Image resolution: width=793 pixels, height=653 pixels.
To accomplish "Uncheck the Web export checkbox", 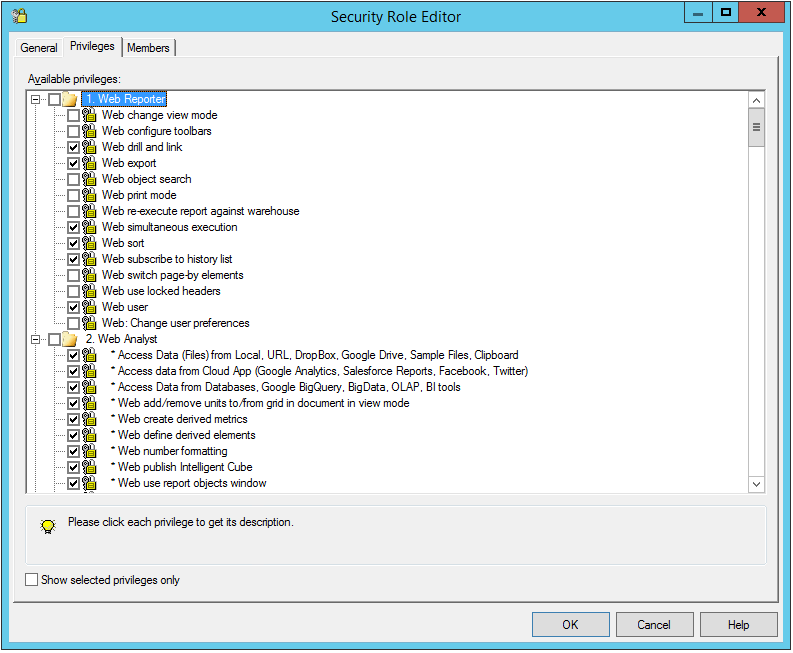I will pyautogui.click(x=73, y=163).
